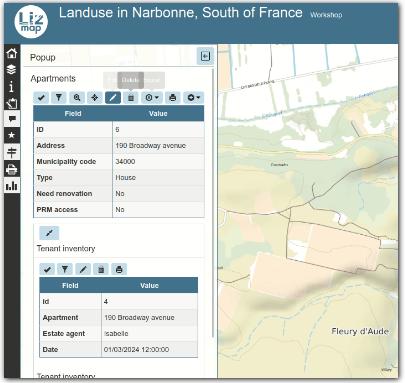
Task: Open the Edition tool in the sidebar
Action: click(x=12, y=103)
